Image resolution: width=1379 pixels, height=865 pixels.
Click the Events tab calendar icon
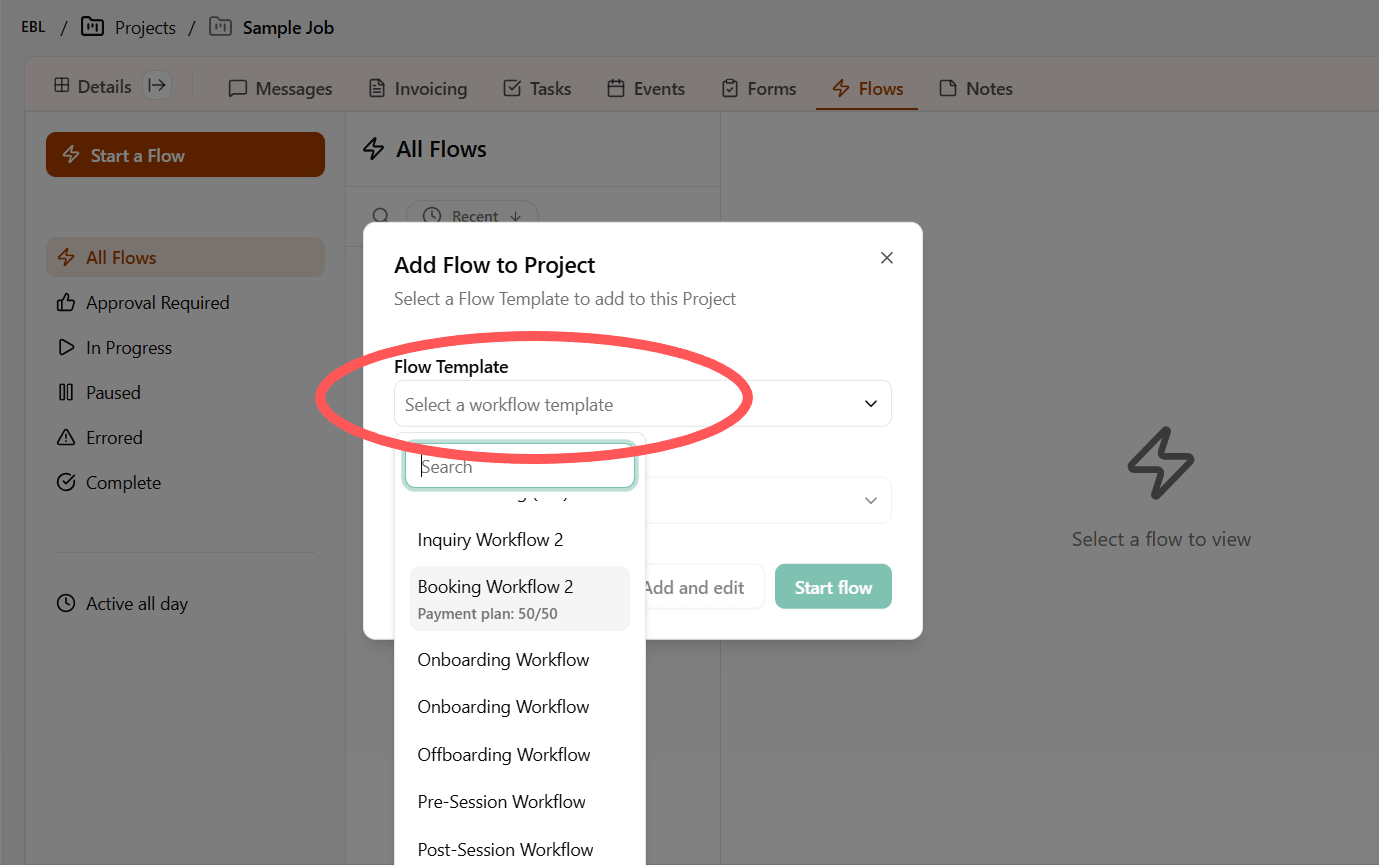click(616, 88)
